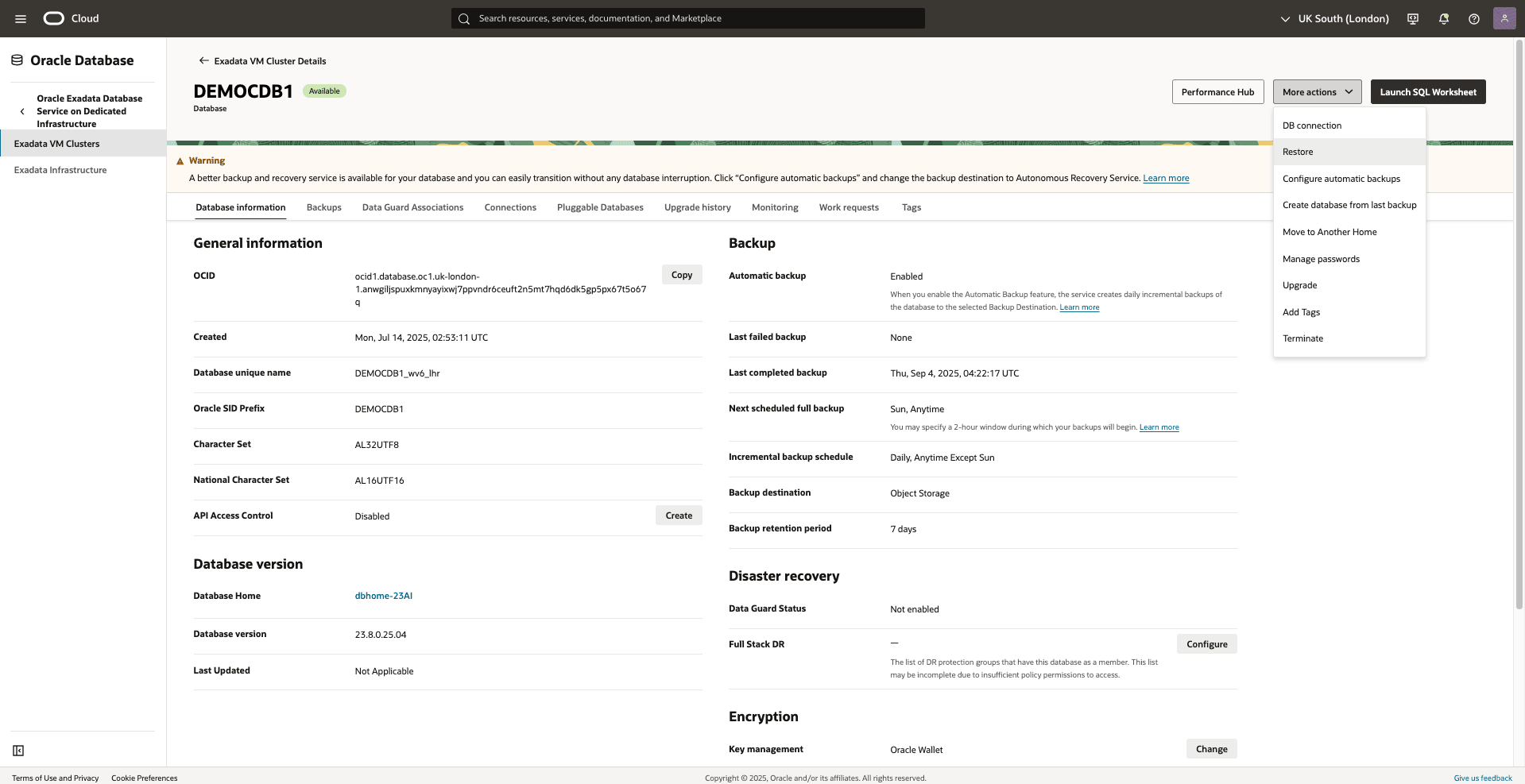Change key management encryption
Viewport: 1525px width, 784px height.
click(1211, 749)
